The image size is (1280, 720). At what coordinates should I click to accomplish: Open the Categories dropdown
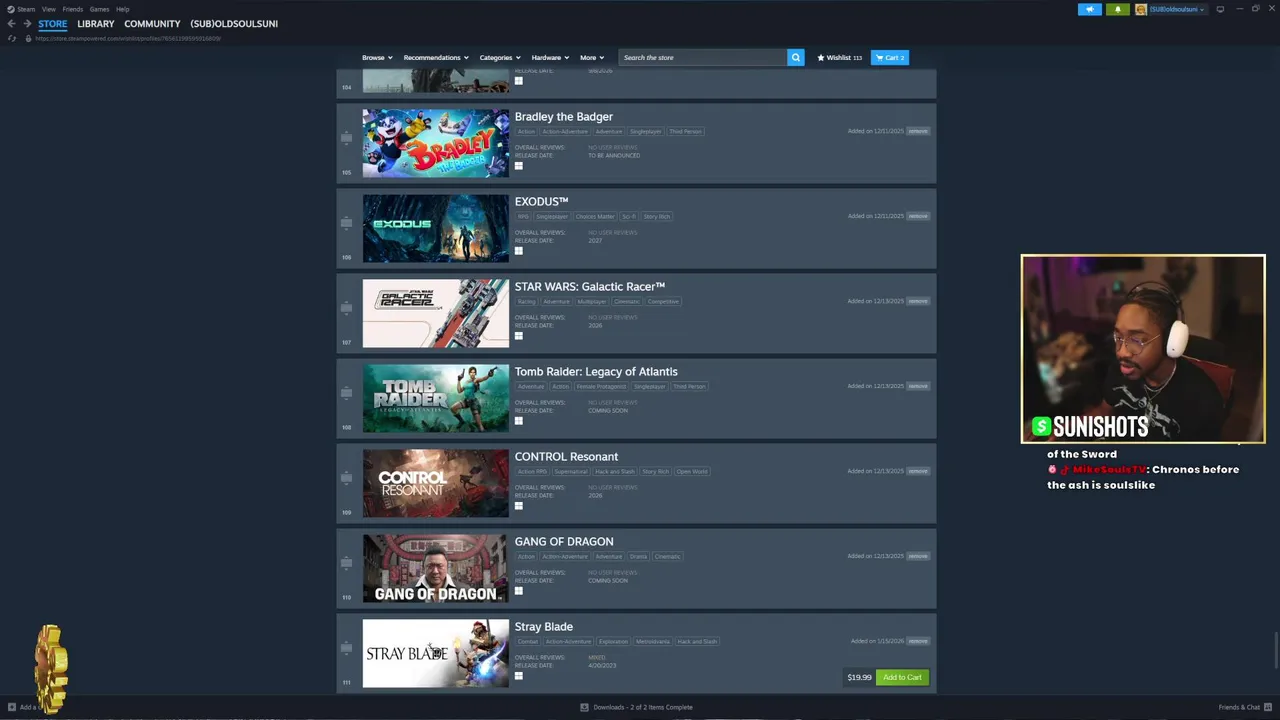pyautogui.click(x=499, y=57)
